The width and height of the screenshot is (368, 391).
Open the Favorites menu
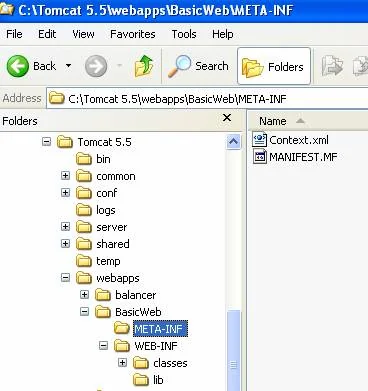coord(133,34)
